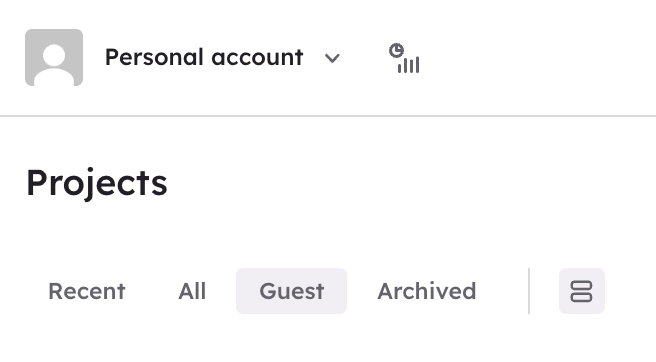
Task: Click the Projects heading
Action: click(x=97, y=183)
